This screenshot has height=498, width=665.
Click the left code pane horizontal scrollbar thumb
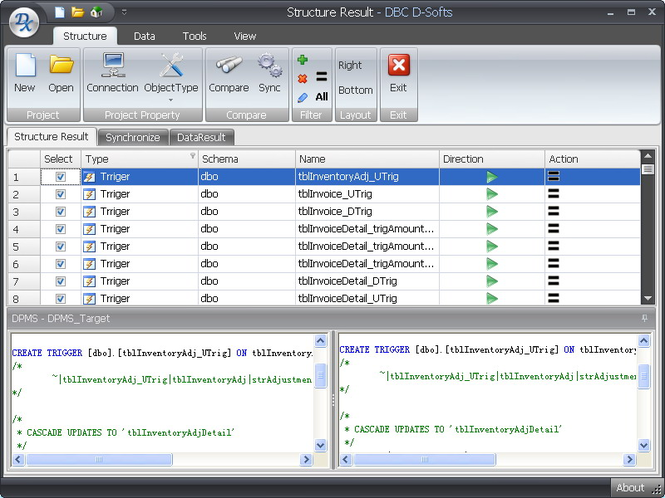[99, 459]
